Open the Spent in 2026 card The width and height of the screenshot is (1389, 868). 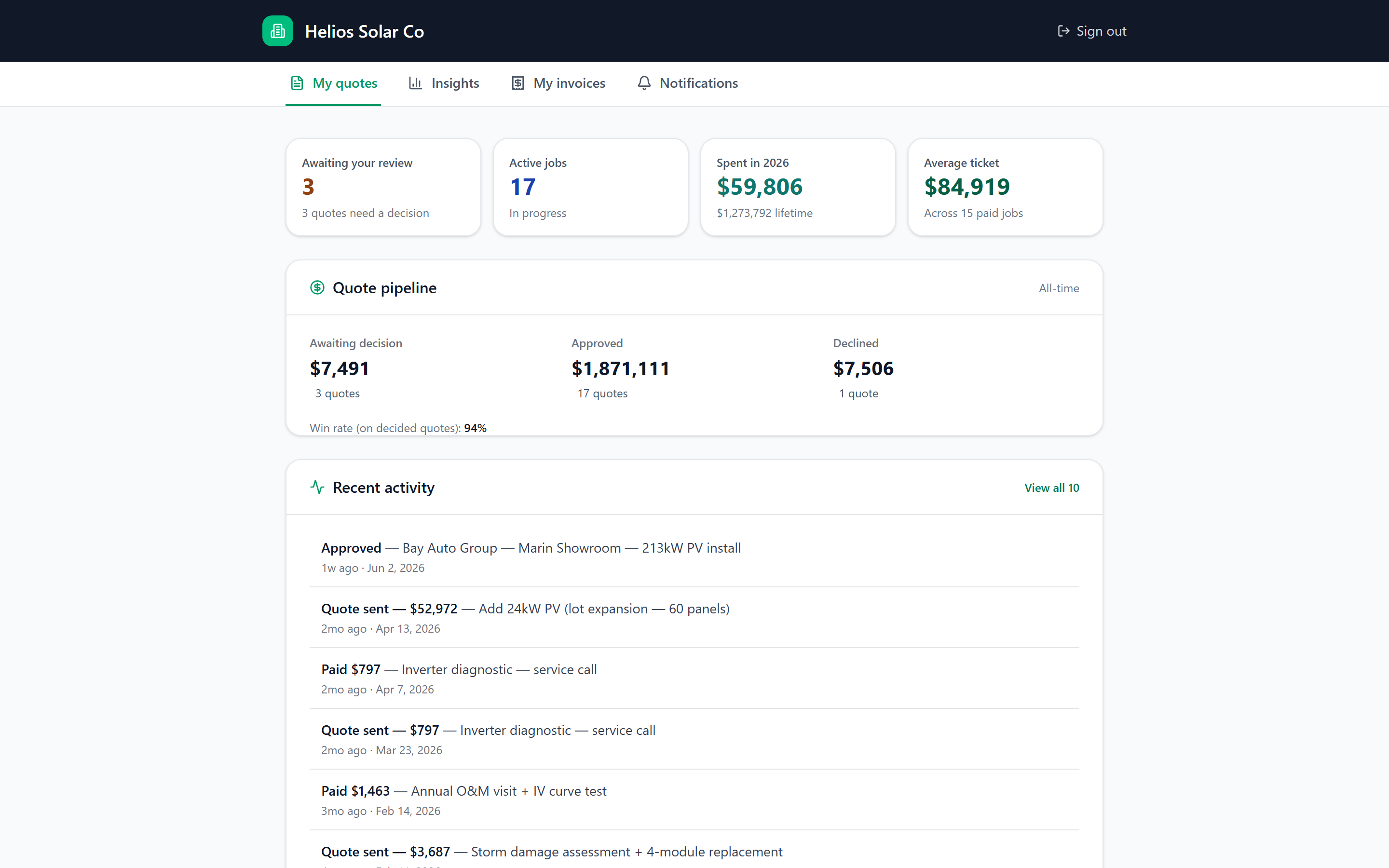coord(798,187)
